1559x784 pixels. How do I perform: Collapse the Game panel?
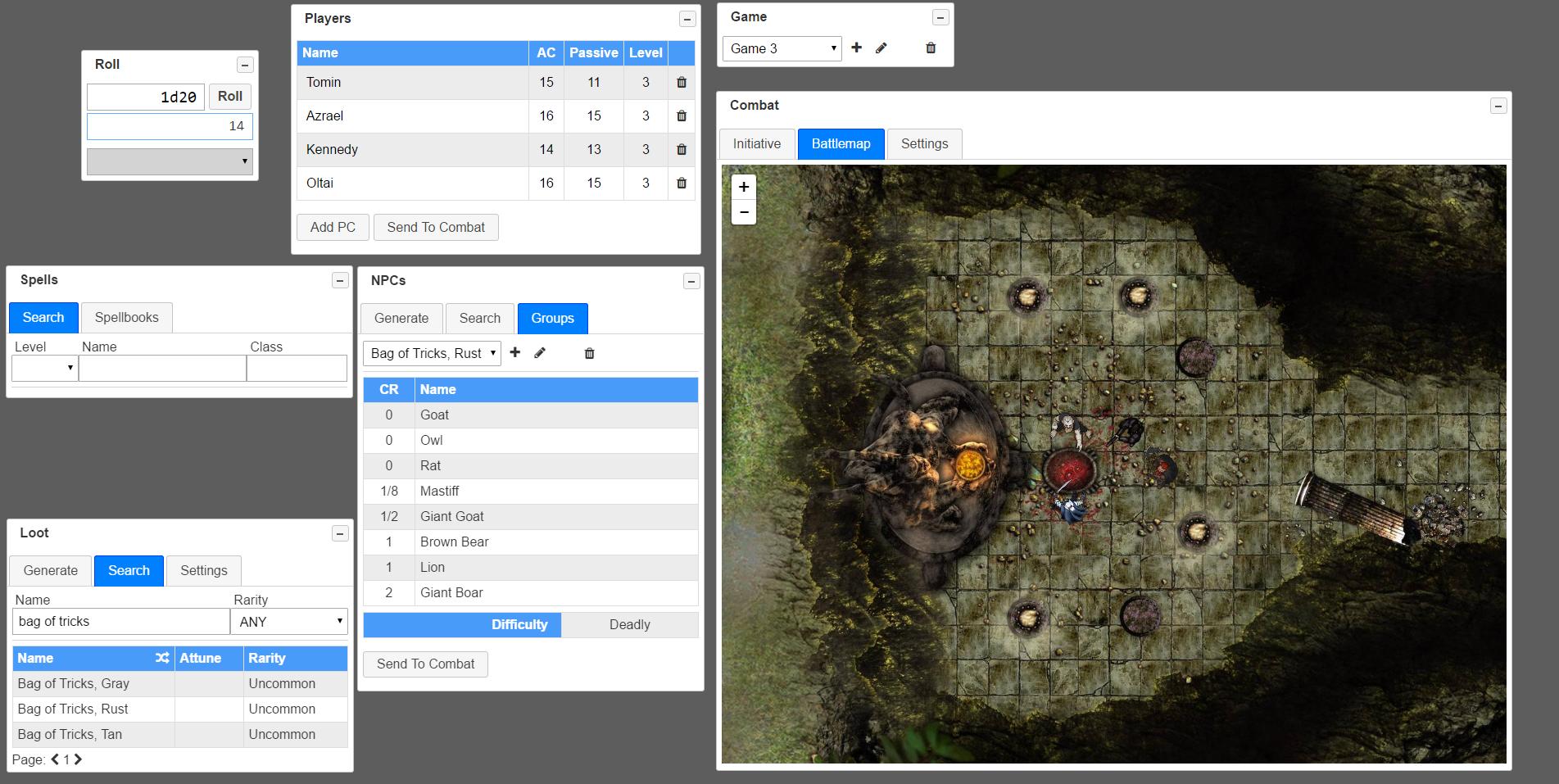940,17
